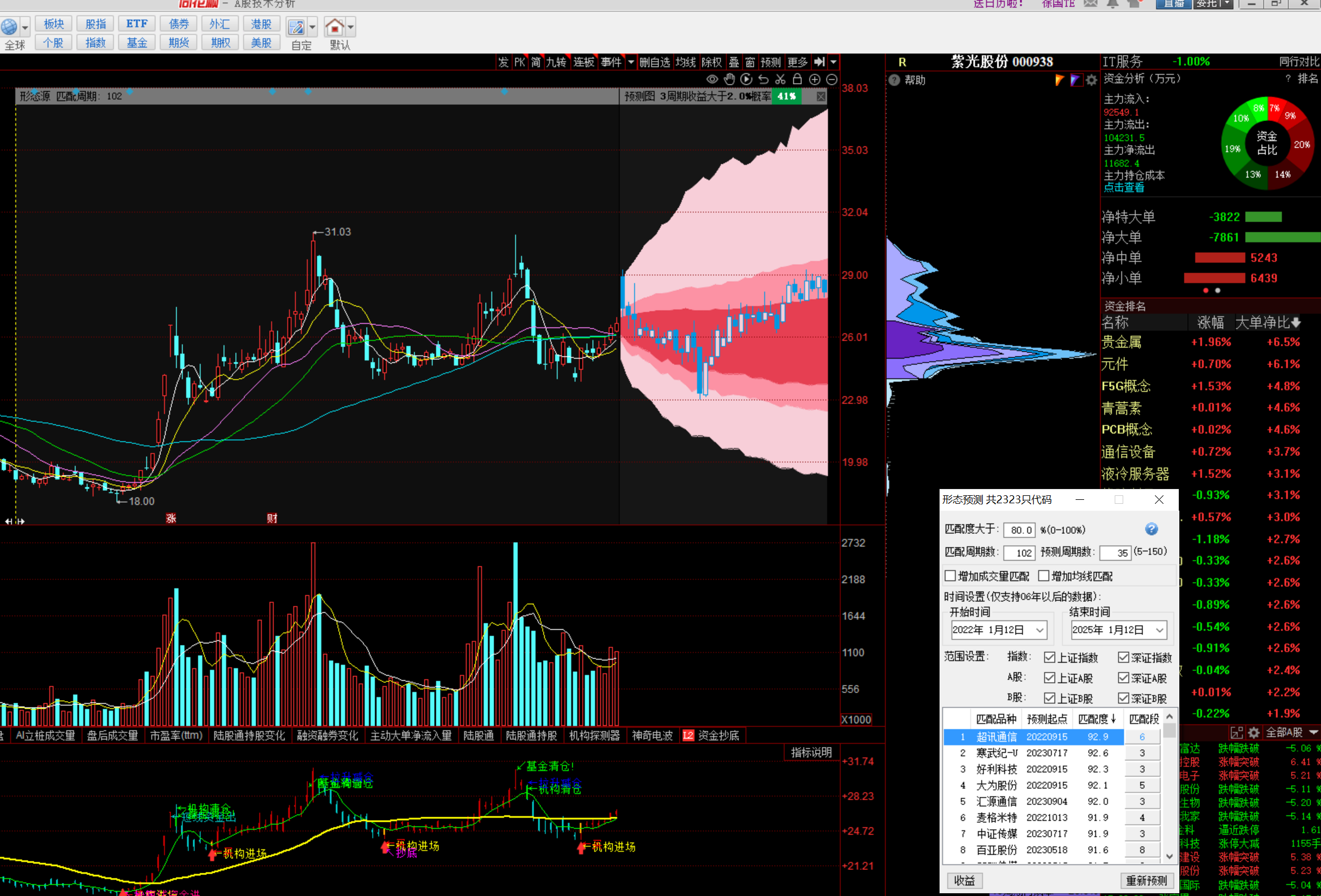This screenshot has width=1321, height=896.
Task: Open the 开始时间 date dropdown
Action: click(1039, 630)
